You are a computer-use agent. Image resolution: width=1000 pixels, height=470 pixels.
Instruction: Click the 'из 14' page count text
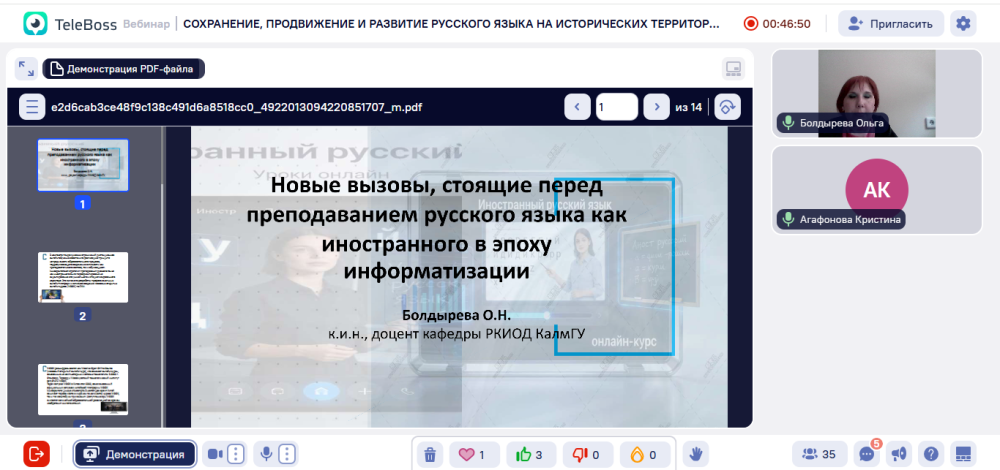689,107
